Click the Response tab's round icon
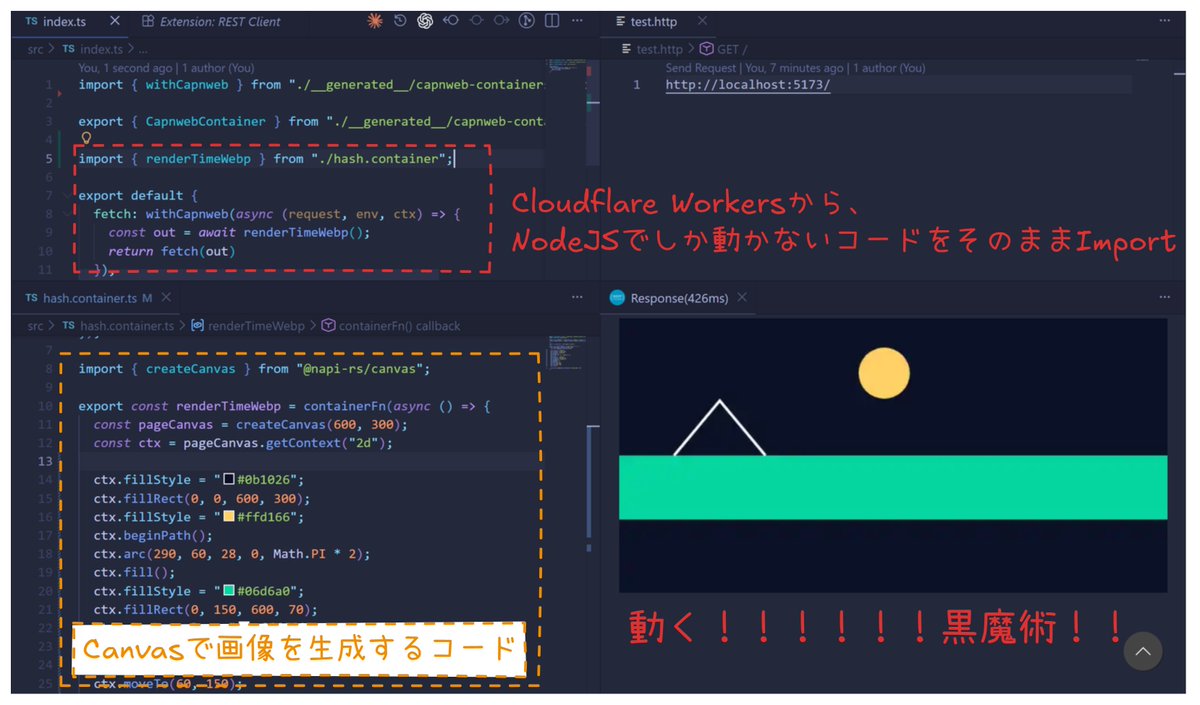The image size is (1200, 705). pos(617,298)
